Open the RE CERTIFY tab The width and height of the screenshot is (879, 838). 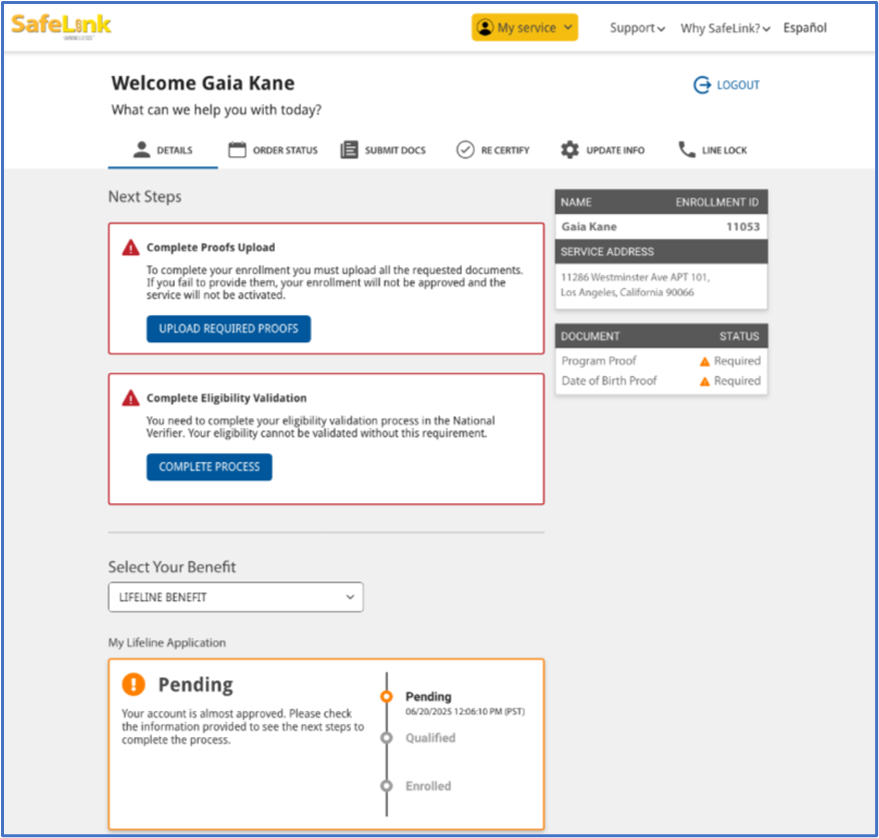point(493,150)
